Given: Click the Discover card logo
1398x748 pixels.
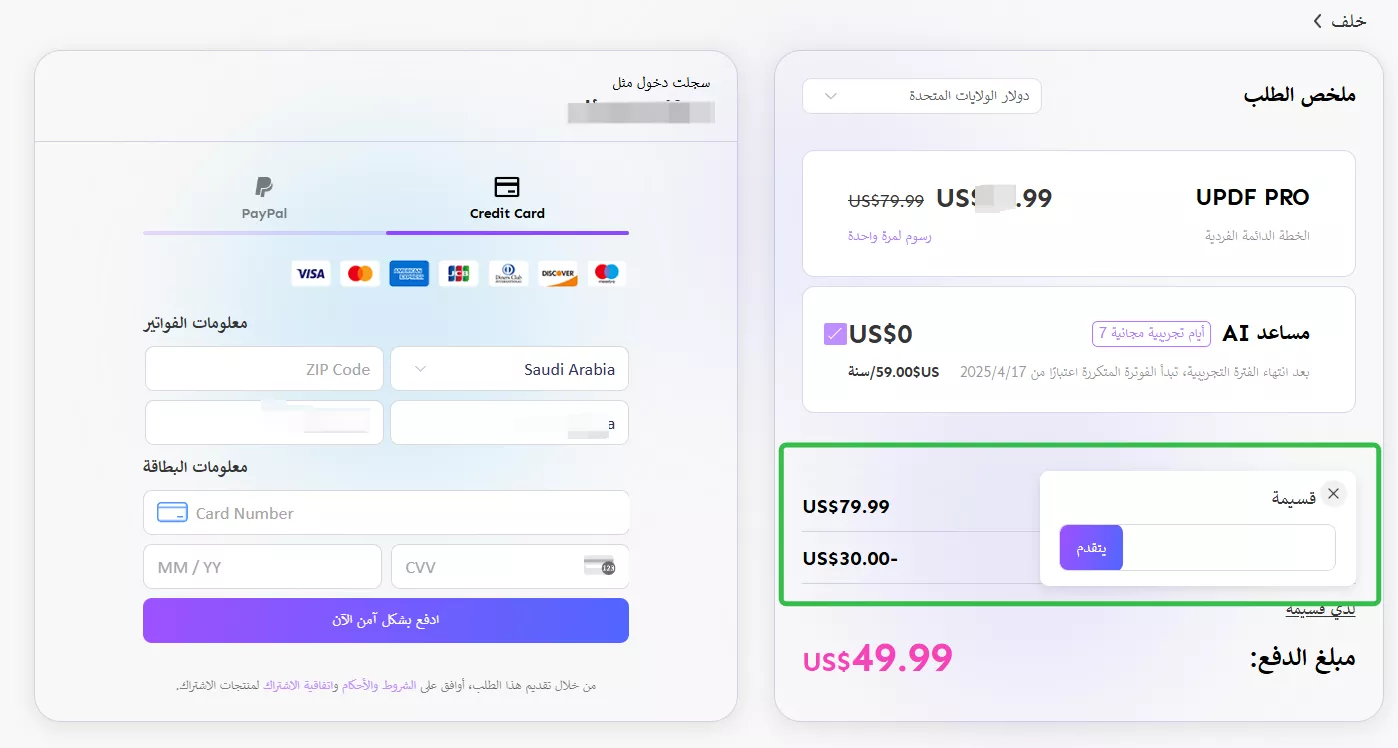Looking at the screenshot, I should (557, 273).
